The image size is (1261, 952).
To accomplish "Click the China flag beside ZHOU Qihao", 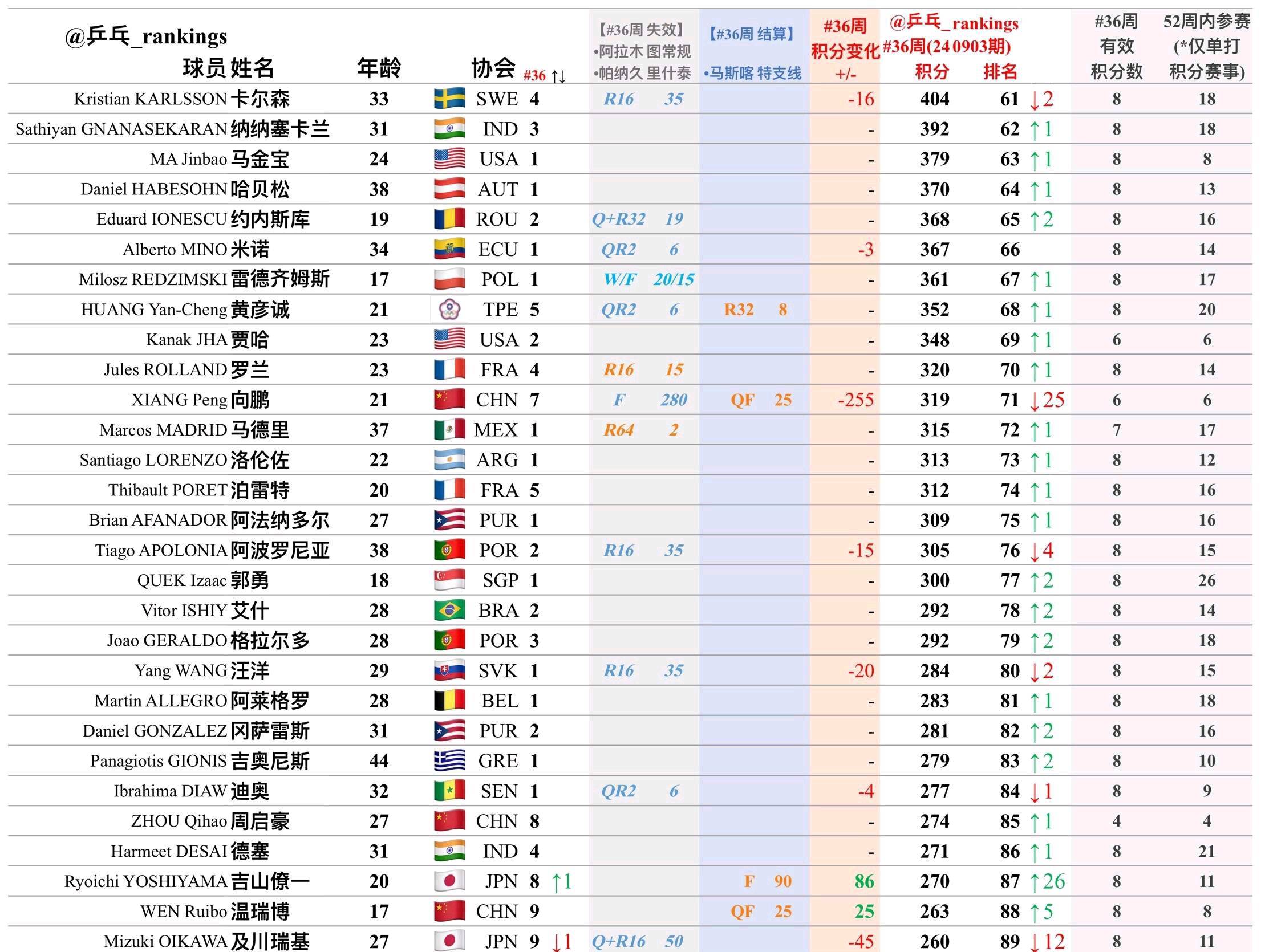I will click(449, 821).
